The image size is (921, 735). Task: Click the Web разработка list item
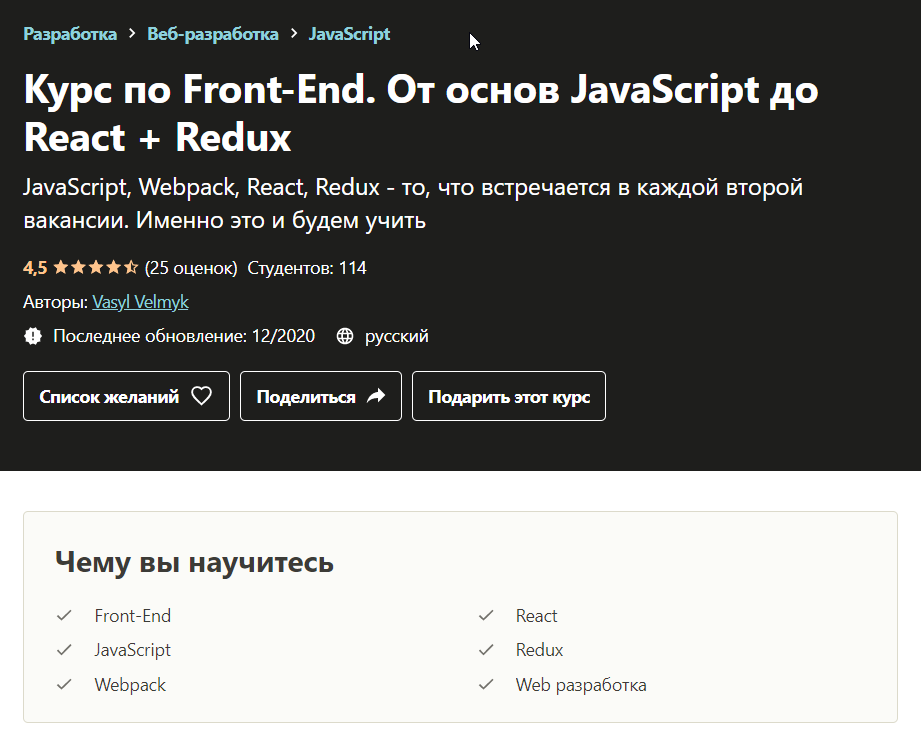coord(581,685)
